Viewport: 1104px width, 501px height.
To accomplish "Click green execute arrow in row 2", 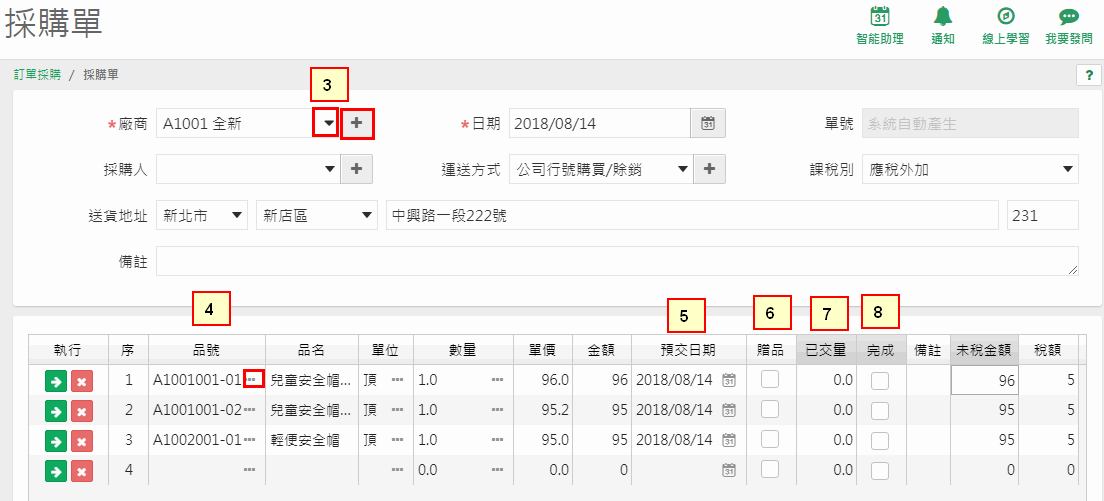I will tap(55, 411).
